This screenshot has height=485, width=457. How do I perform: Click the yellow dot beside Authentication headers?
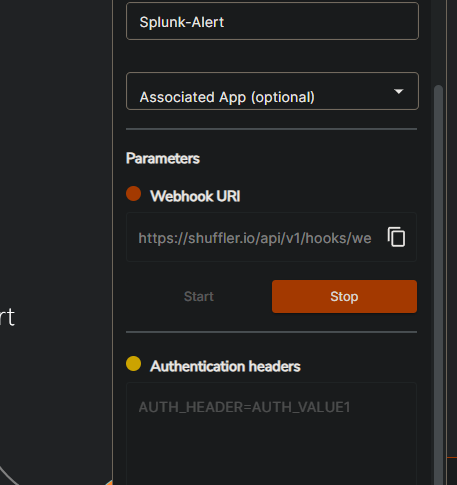[133, 364]
